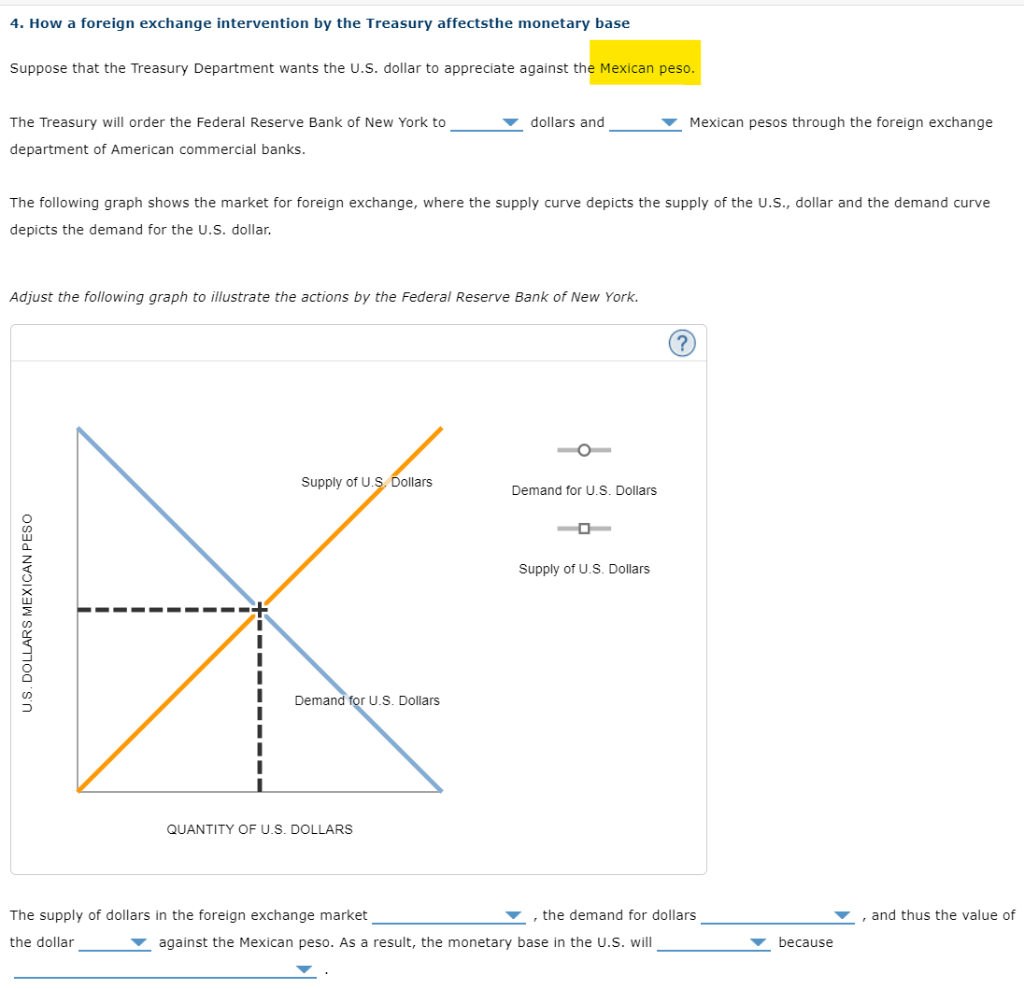Click the "Demand for U.S. Dollars" graph label
Image resolution: width=1024 pixels, height=989 pixels.
point(366,701)
